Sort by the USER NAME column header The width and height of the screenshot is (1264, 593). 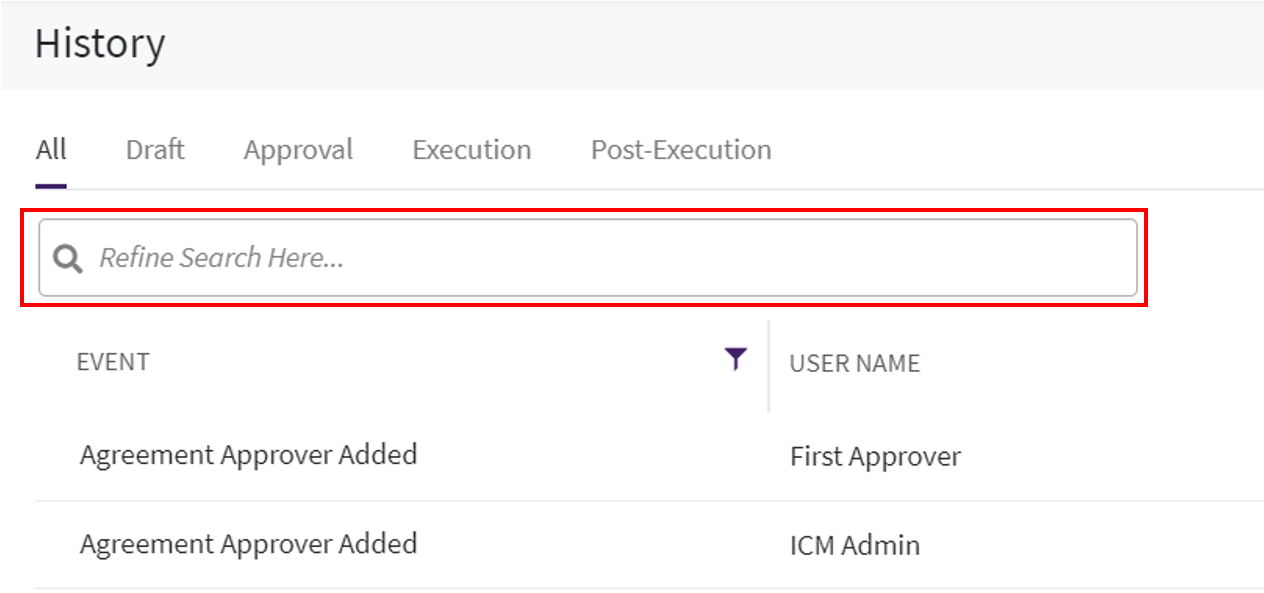854,363
